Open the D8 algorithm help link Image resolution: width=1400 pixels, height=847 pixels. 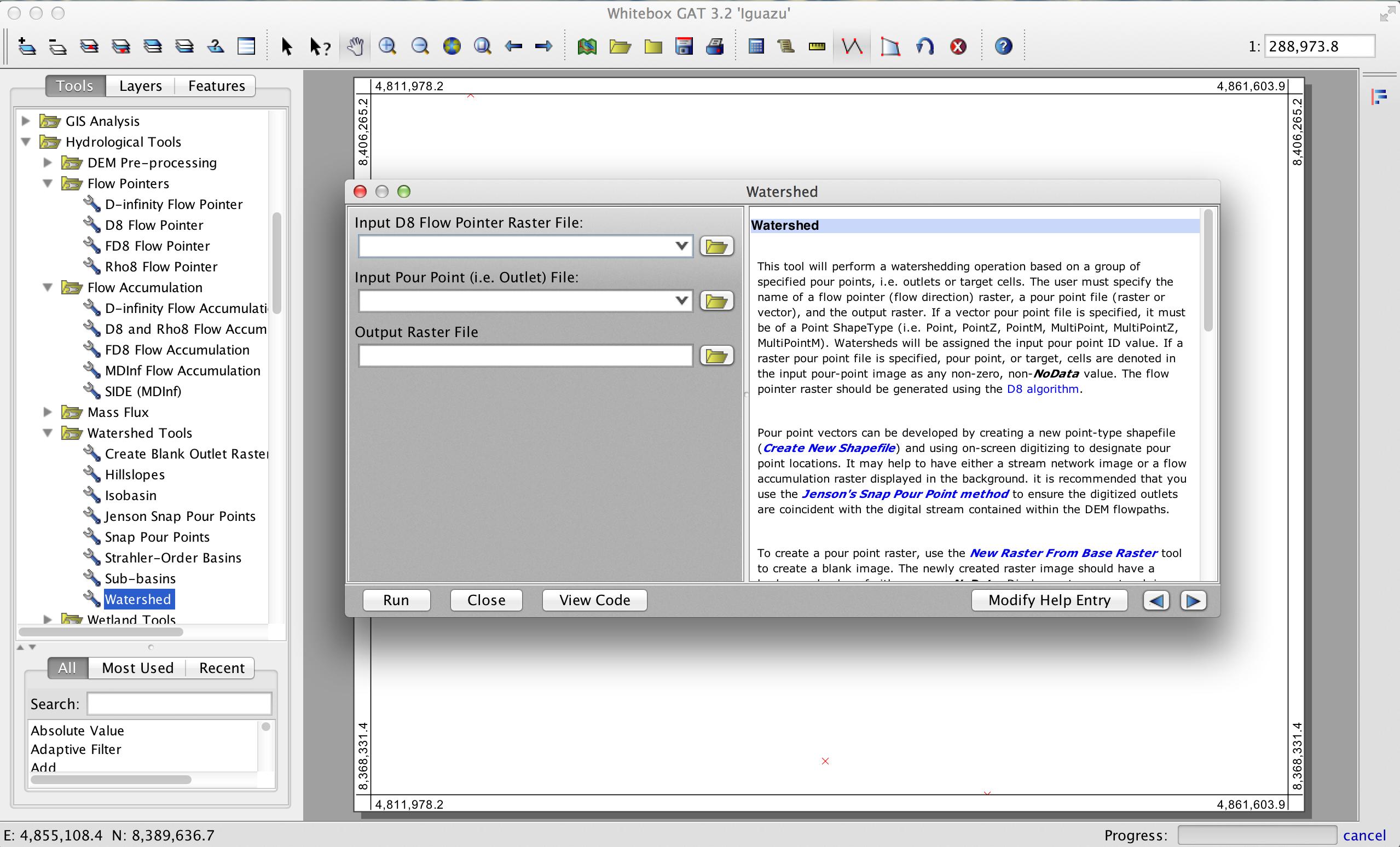[1043, 389]
